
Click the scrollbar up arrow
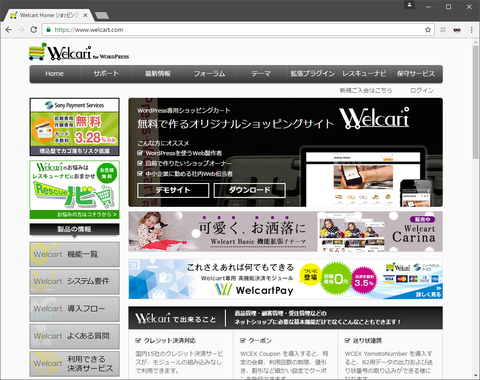[476, 42]
